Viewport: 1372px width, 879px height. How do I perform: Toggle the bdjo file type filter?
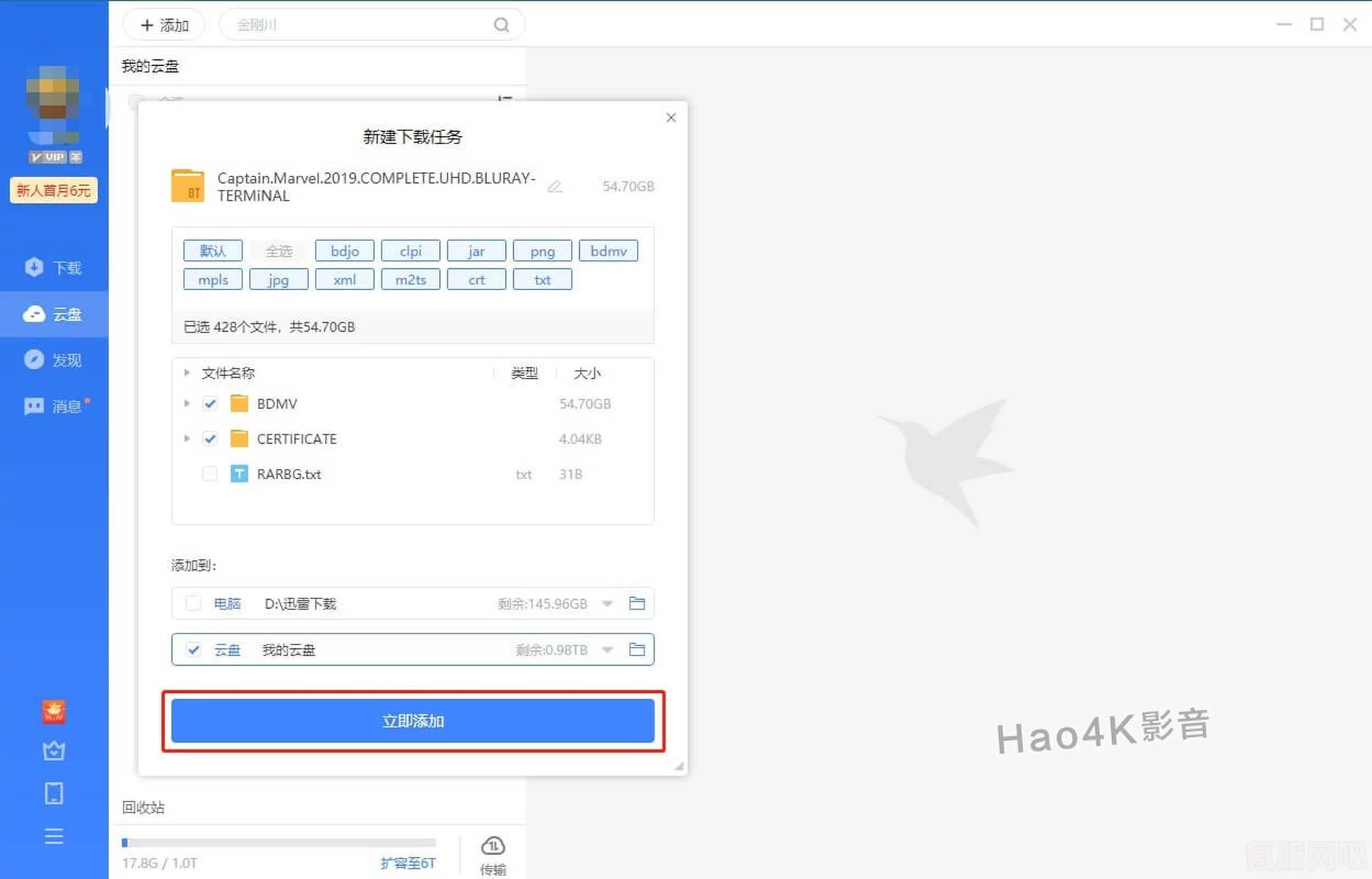point(345,251)
